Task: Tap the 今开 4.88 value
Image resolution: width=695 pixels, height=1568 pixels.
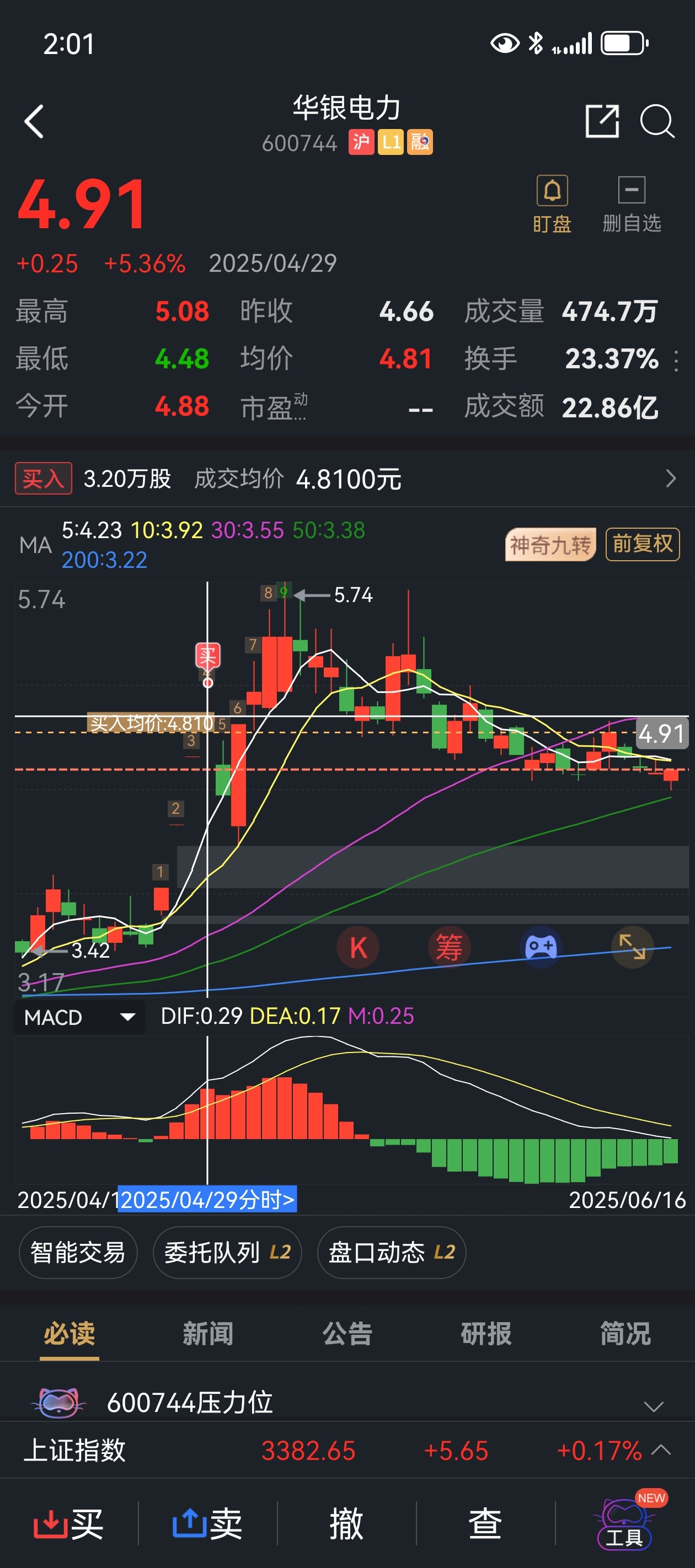Action: 182,406
